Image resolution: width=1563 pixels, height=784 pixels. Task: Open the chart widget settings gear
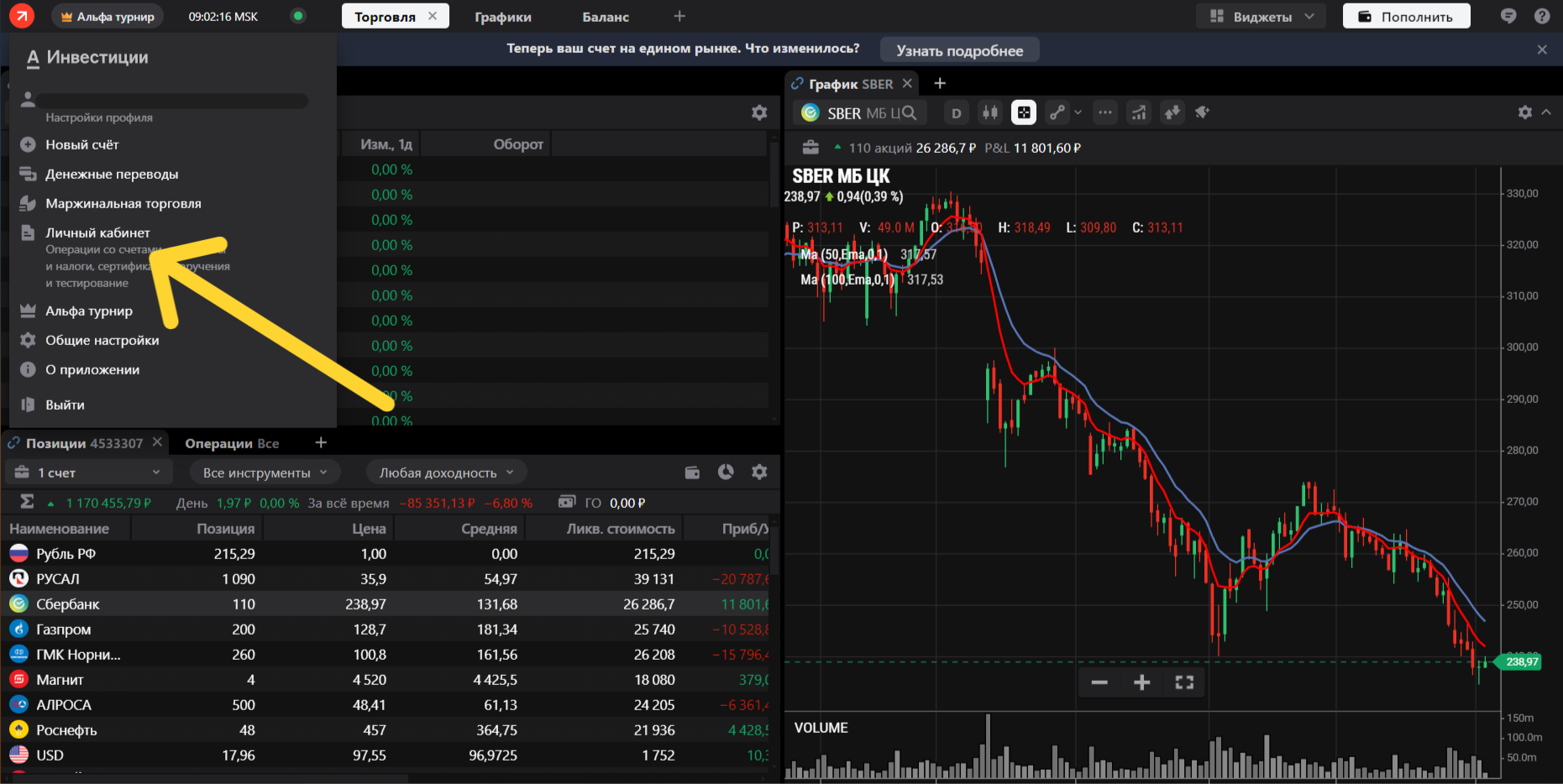coord(1525,112)
